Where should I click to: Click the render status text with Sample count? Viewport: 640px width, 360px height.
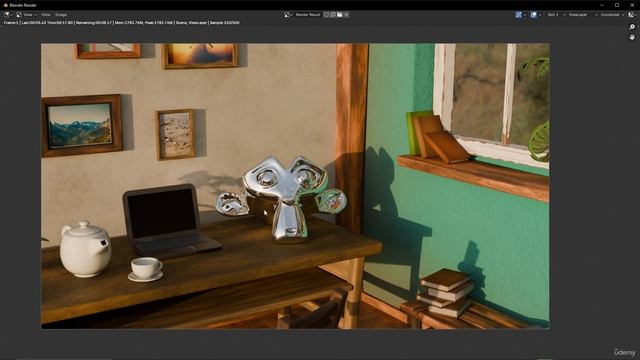point(122,23)
